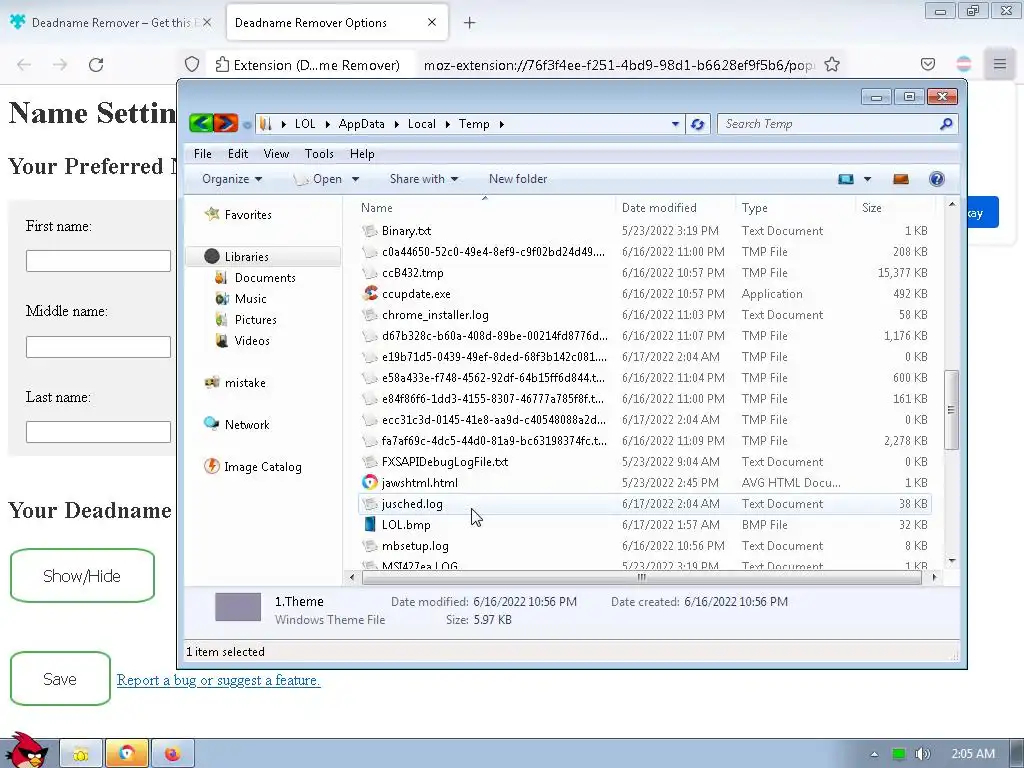Click the volume speaker tray icon
1024x768 pixels.
point(922,754)
